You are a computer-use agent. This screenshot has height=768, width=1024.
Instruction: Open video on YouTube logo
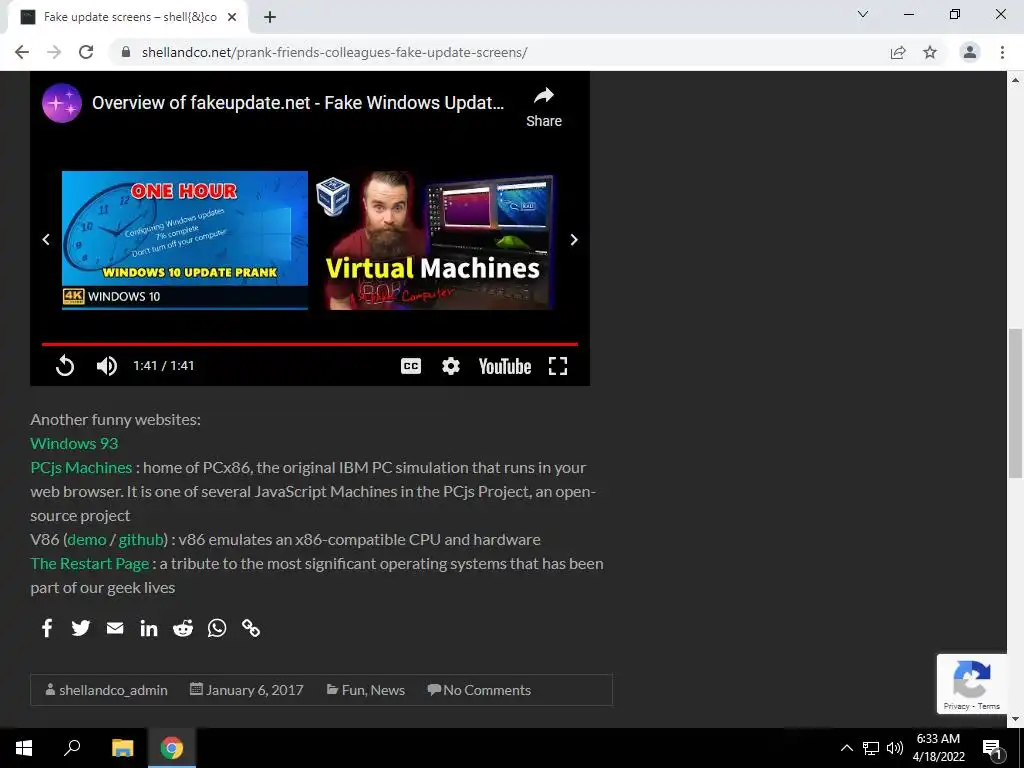(505, 366)
